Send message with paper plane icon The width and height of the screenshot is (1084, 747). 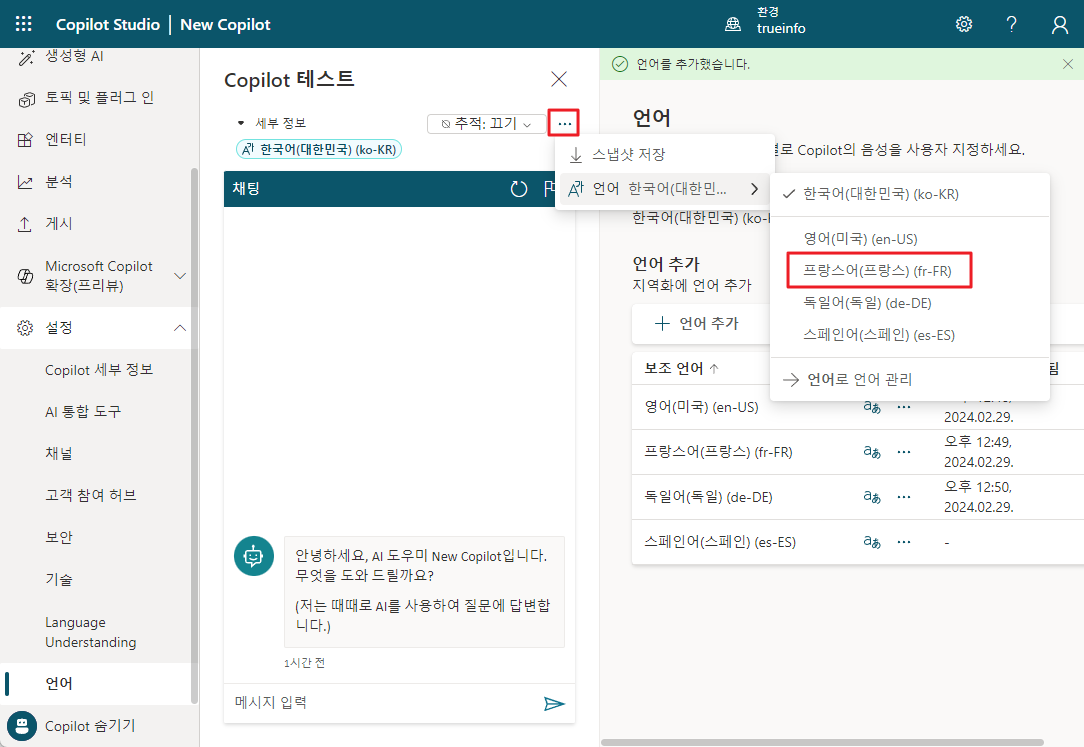(554, 703)
